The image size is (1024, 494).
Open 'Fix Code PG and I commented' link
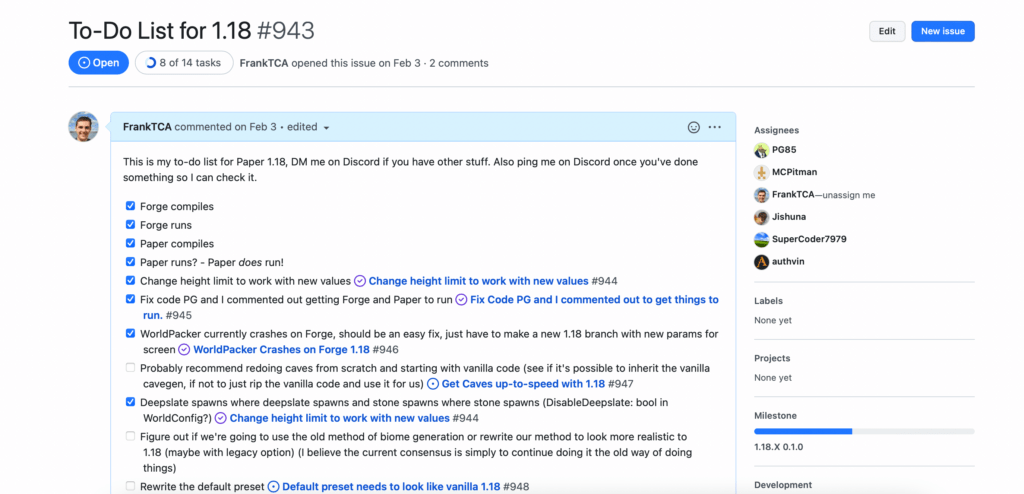click(594, 299)
